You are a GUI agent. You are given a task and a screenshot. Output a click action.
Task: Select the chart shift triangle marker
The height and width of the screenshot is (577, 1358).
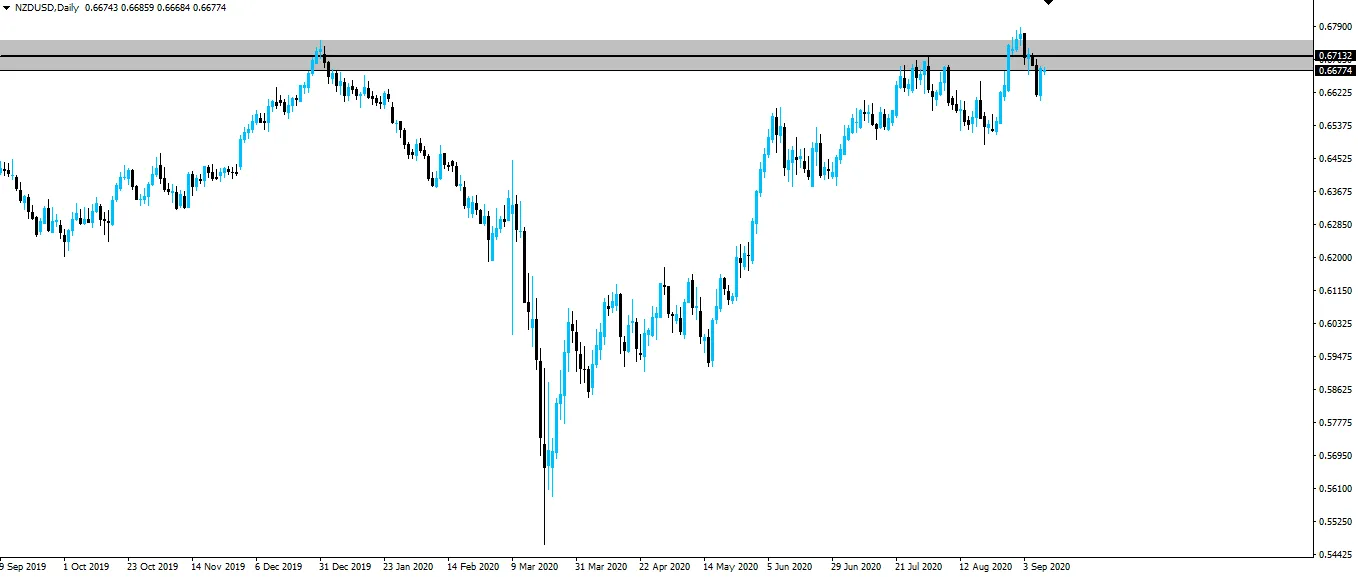pyautogui.click(x=1048, y=3)
